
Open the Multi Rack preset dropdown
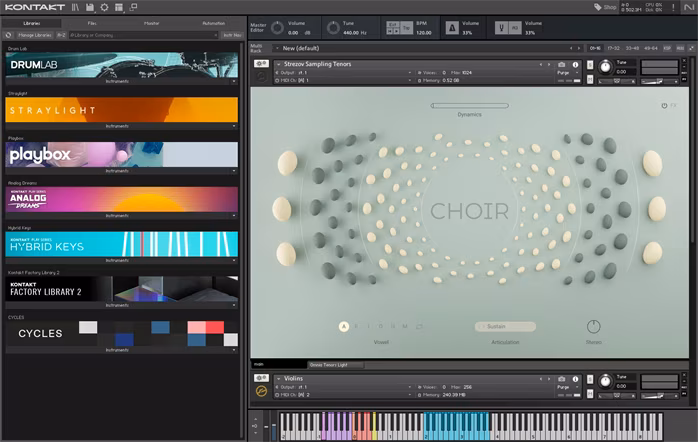click(x=276, y=47)
